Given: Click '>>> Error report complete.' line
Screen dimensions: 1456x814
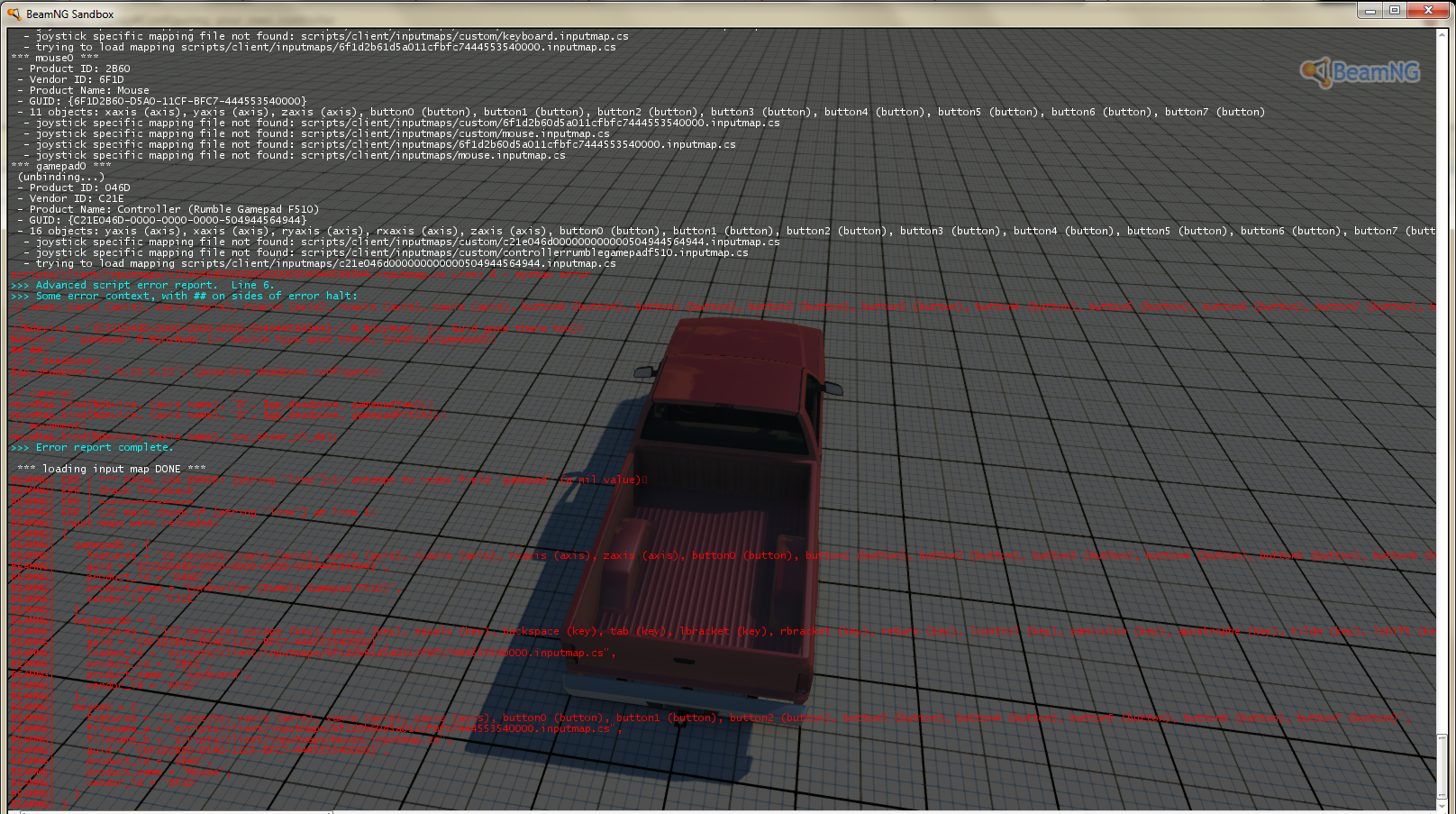Looking at the screenshot, I should click(92, 447).
